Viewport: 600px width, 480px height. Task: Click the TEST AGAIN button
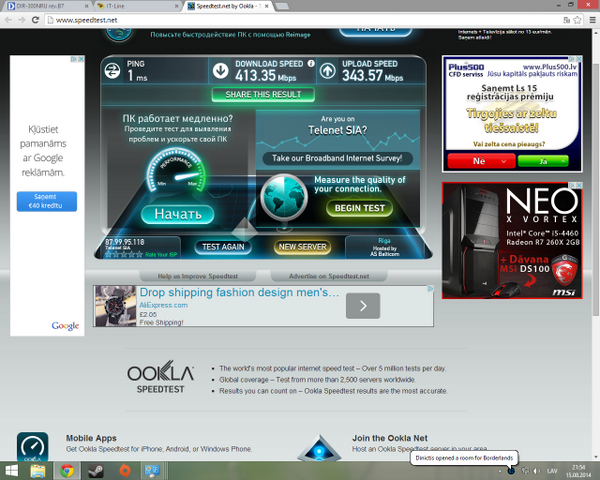pyautogui.click(x=223, y=247)
